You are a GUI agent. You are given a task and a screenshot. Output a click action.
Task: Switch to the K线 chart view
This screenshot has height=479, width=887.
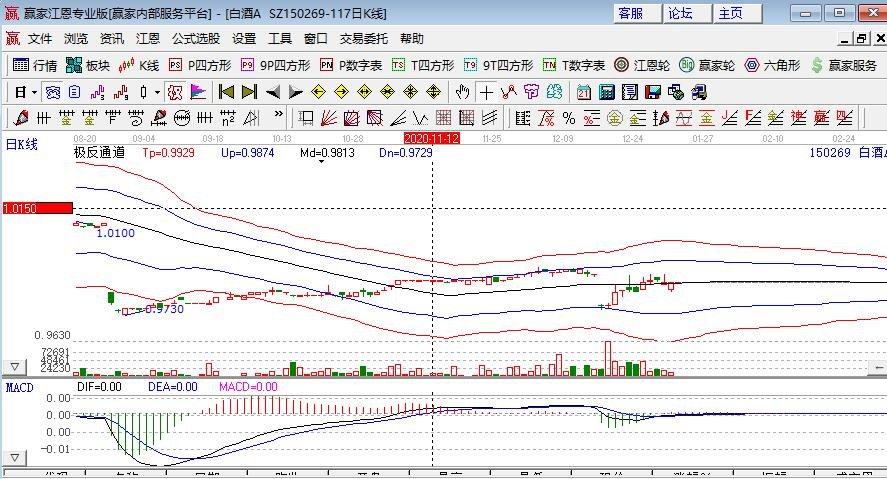pyautogui.click(x=139, y=66)
